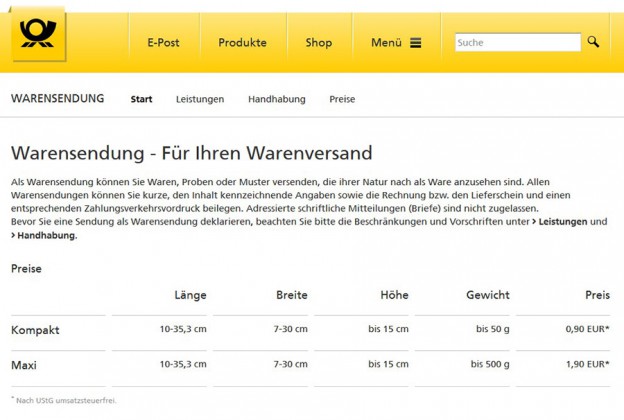This screenshot has height=420, width=624.
Task: Switch to the Preise tab
Action: point(342,99)
